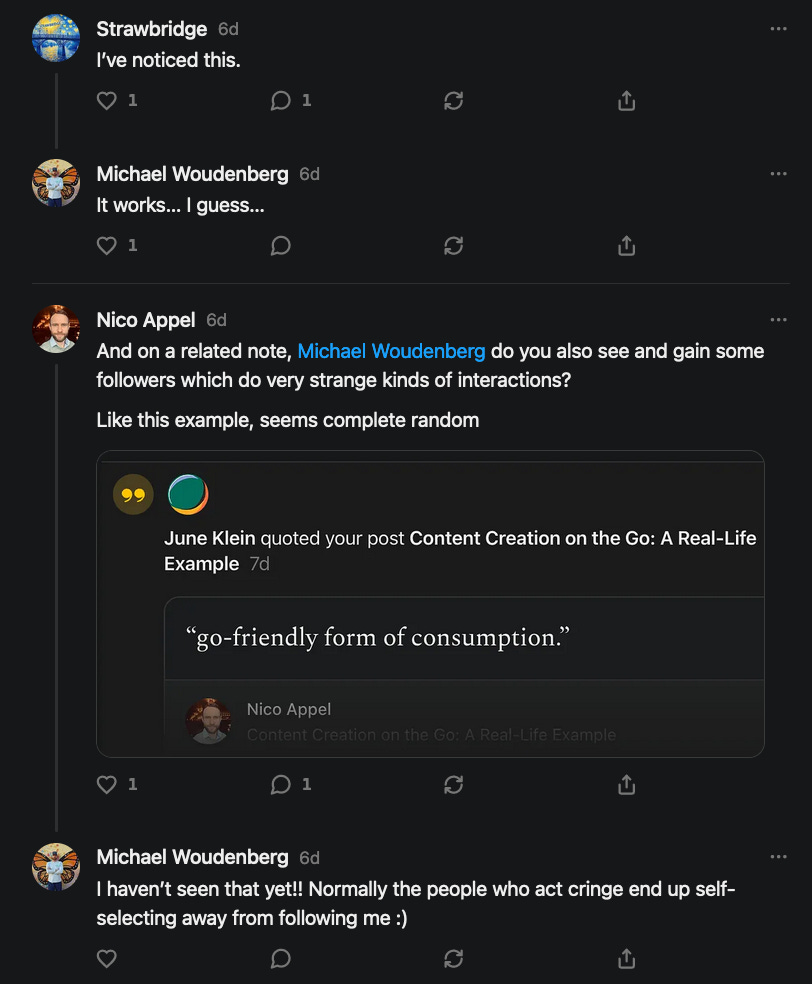Share Strawbridge's comment

pyautogui.click(x=627, y=101)
